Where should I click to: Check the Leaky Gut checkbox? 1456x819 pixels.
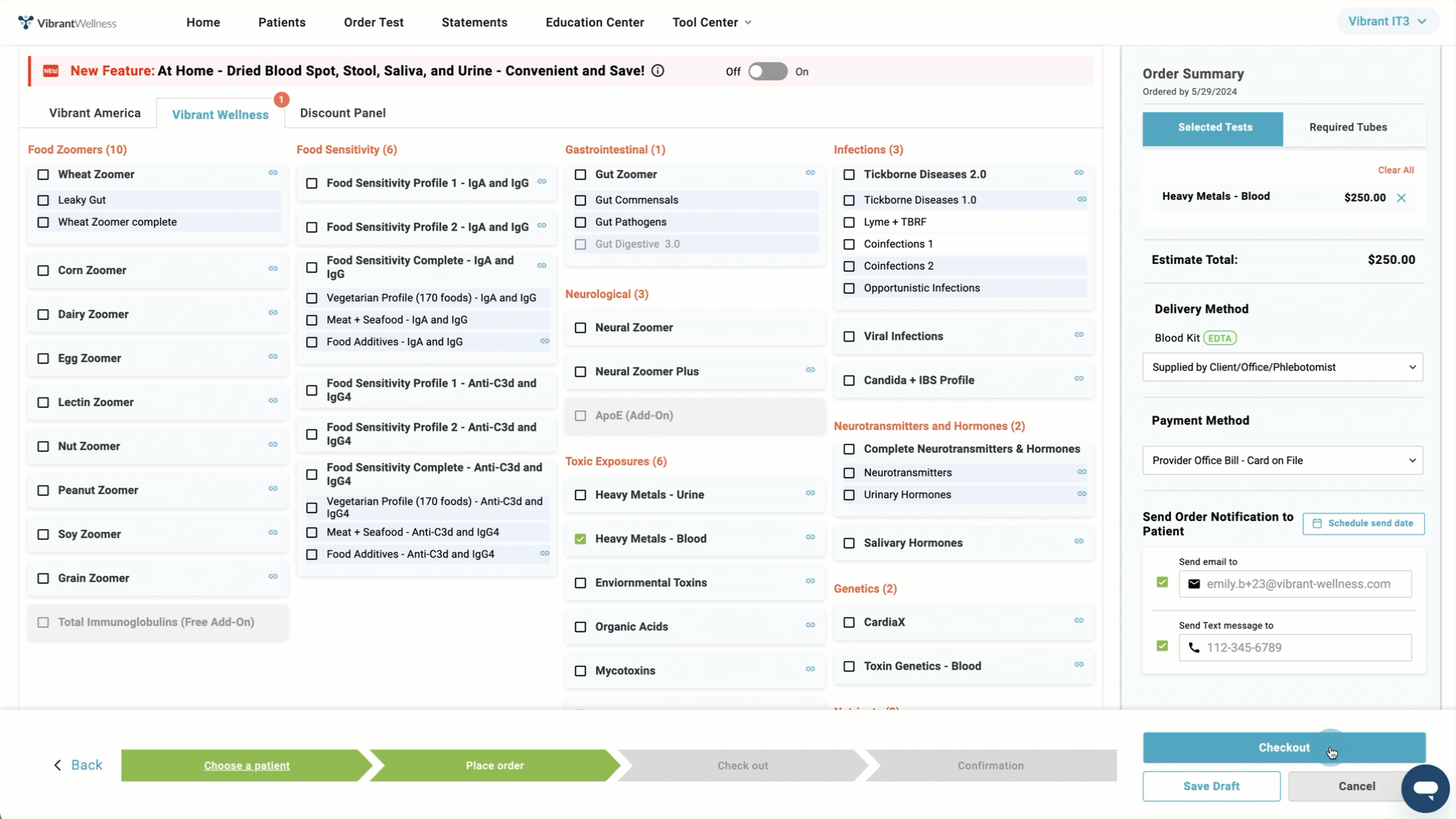[x=43, y=200]
